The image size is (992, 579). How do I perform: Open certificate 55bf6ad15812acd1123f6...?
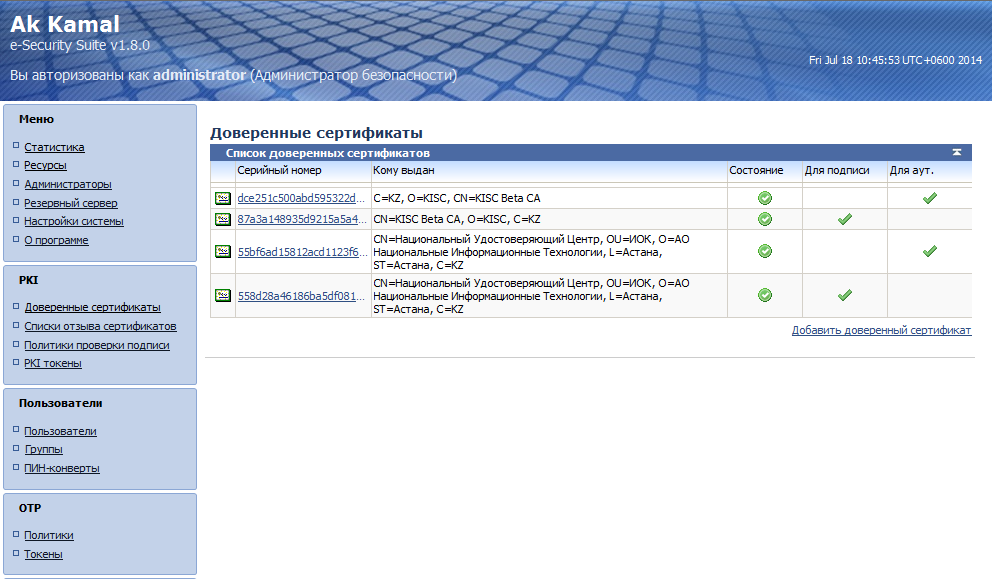tap(302, 252)
